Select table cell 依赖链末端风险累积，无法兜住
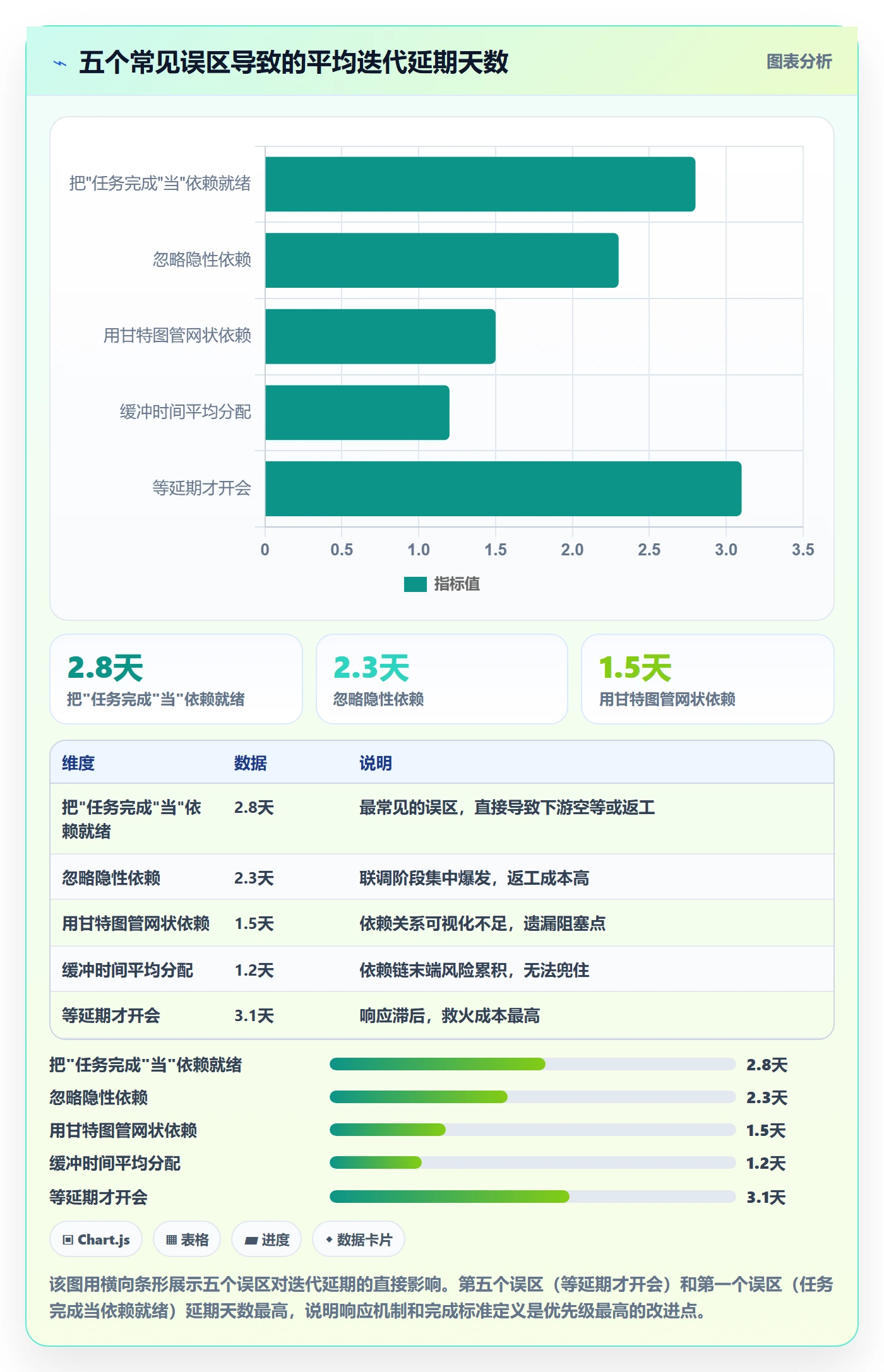The width and height of the screenshot is (884, 1372). 474,970
